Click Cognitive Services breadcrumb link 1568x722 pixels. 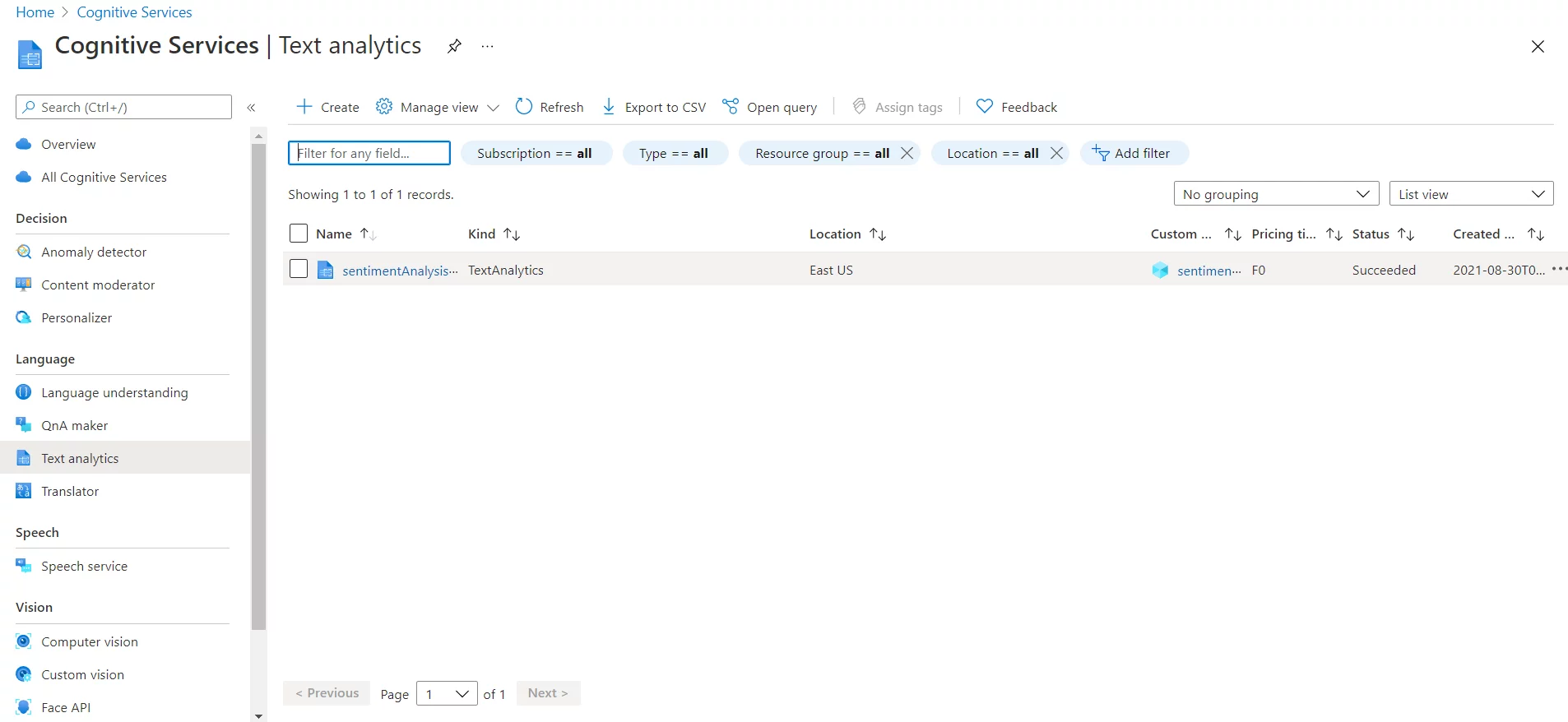coord(134,12)
